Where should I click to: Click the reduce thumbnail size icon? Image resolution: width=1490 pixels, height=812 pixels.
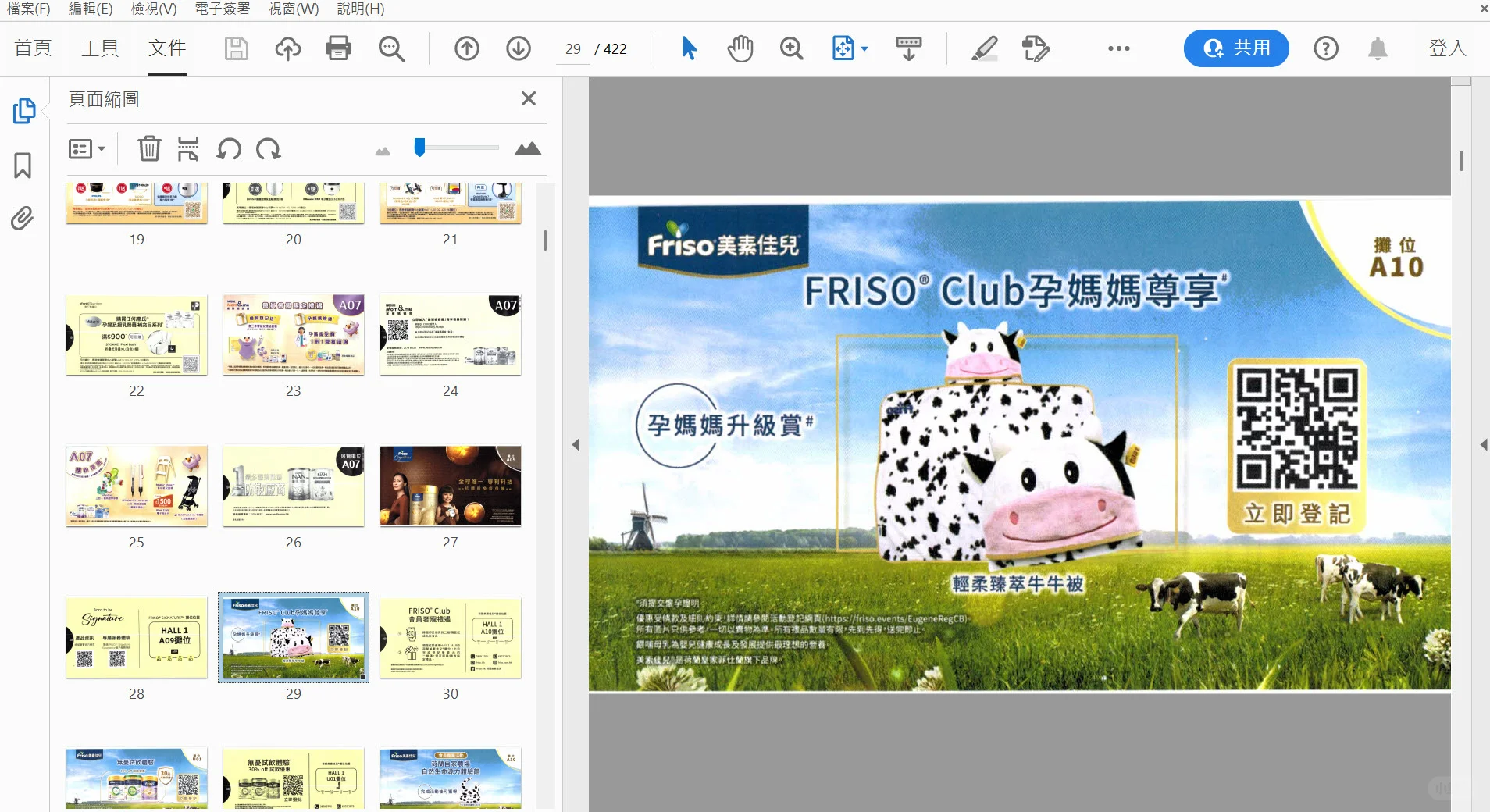coord(383,151)
